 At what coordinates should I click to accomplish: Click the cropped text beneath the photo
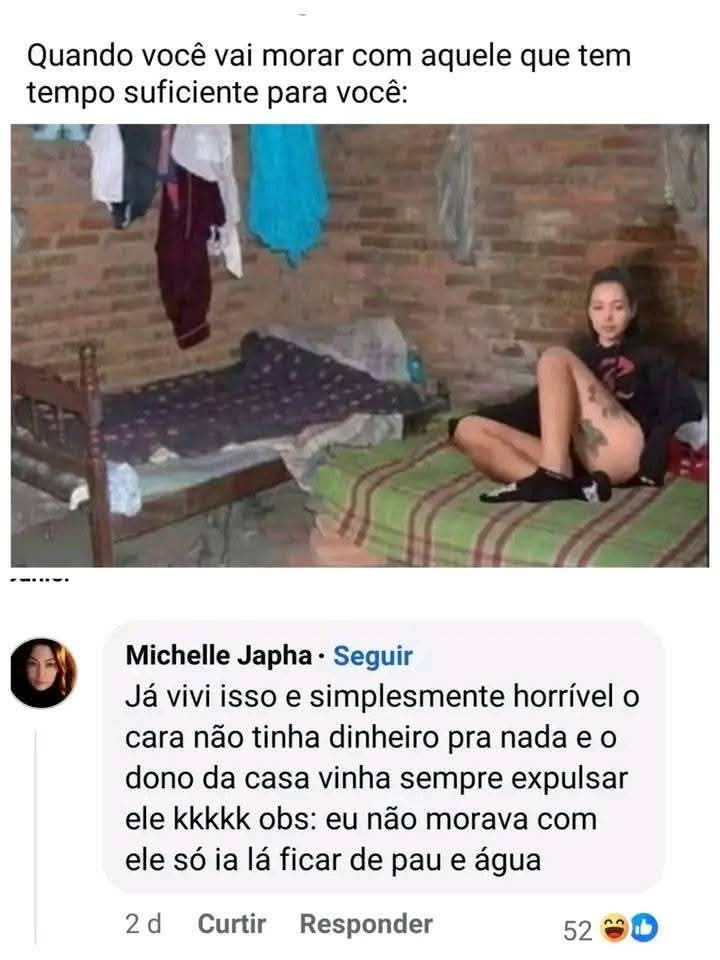pos(40,576)
